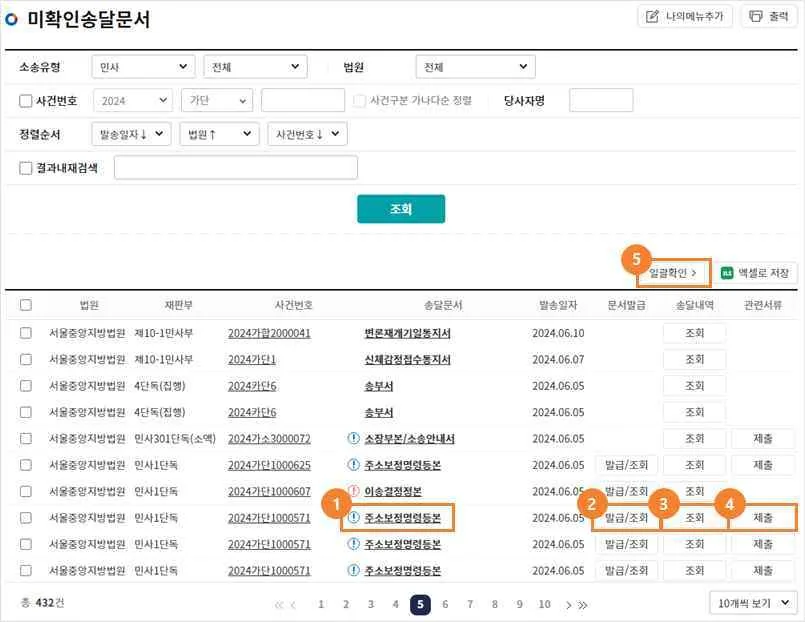Select the 2024가합2000041 row checkbox
This screenshot has width=805, height=622.
[26, 333]
